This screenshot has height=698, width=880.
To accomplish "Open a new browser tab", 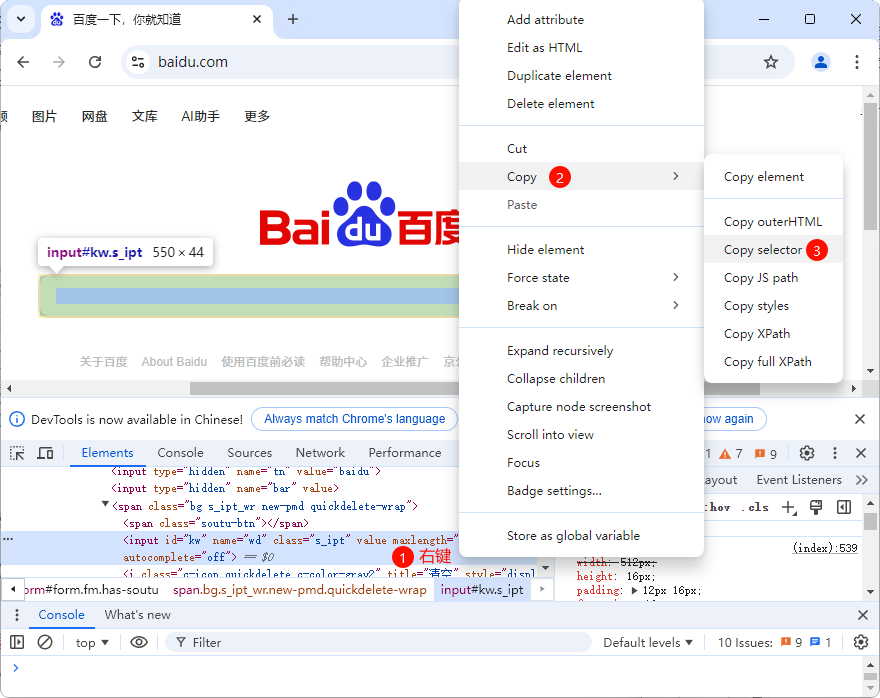I will 292,19.
